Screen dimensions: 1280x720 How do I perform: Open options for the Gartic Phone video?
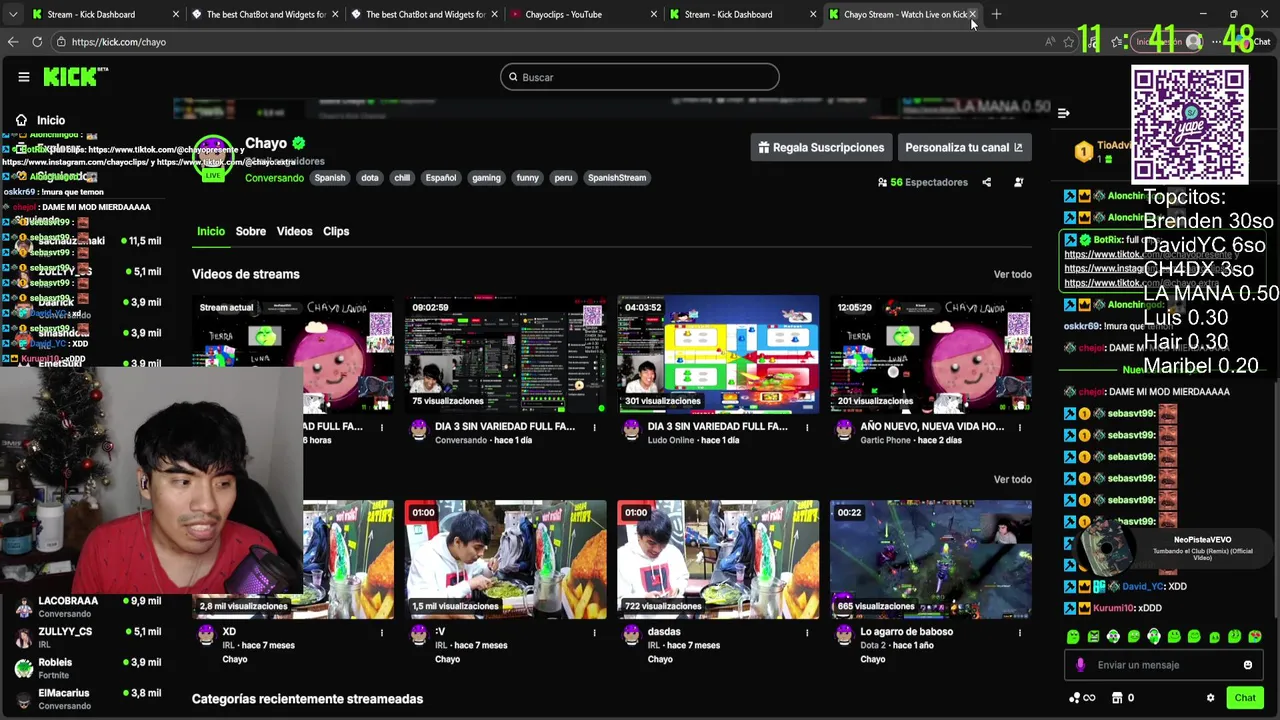pyautogui.click(x=1020, y=427)
